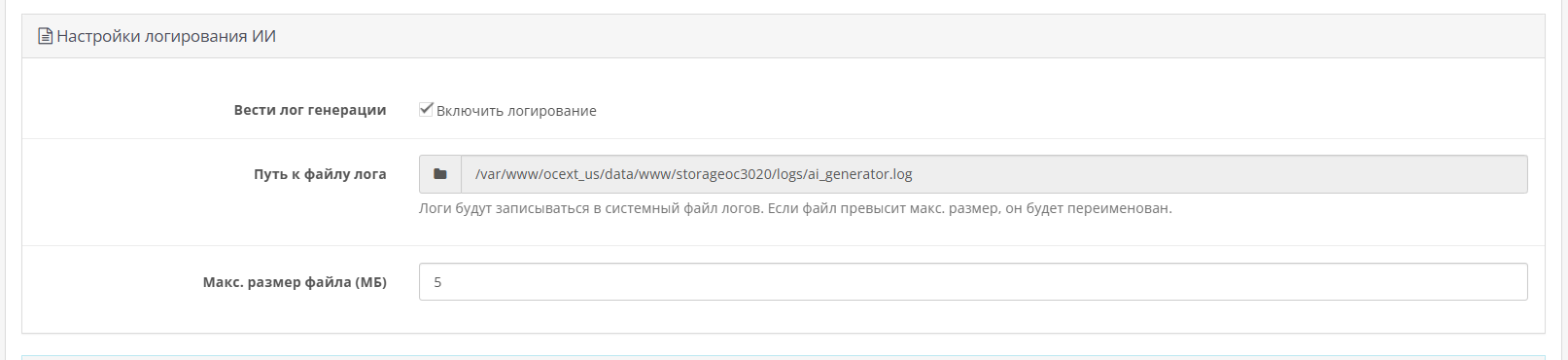Click the Путь к файлу лога label
Screen dimensions: 1568x360
coord(320,174)
